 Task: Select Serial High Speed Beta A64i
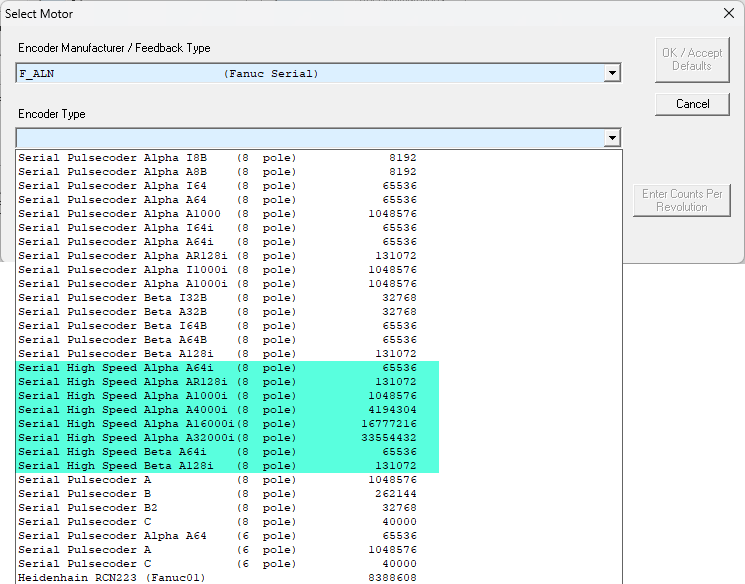[319, 452]
